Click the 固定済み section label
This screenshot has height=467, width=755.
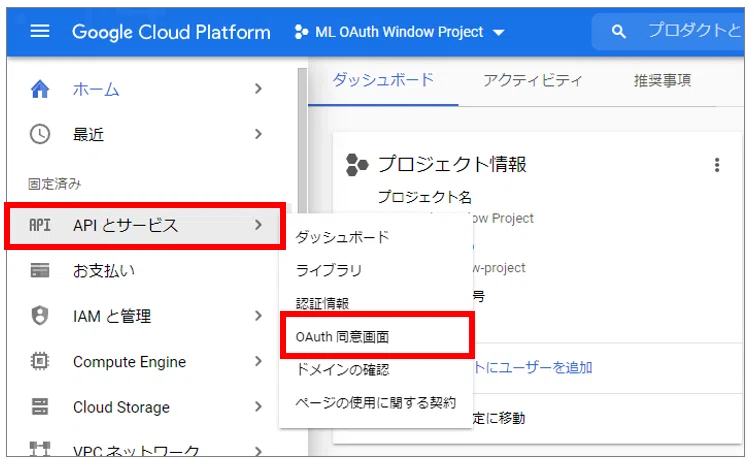coord(54,183)
